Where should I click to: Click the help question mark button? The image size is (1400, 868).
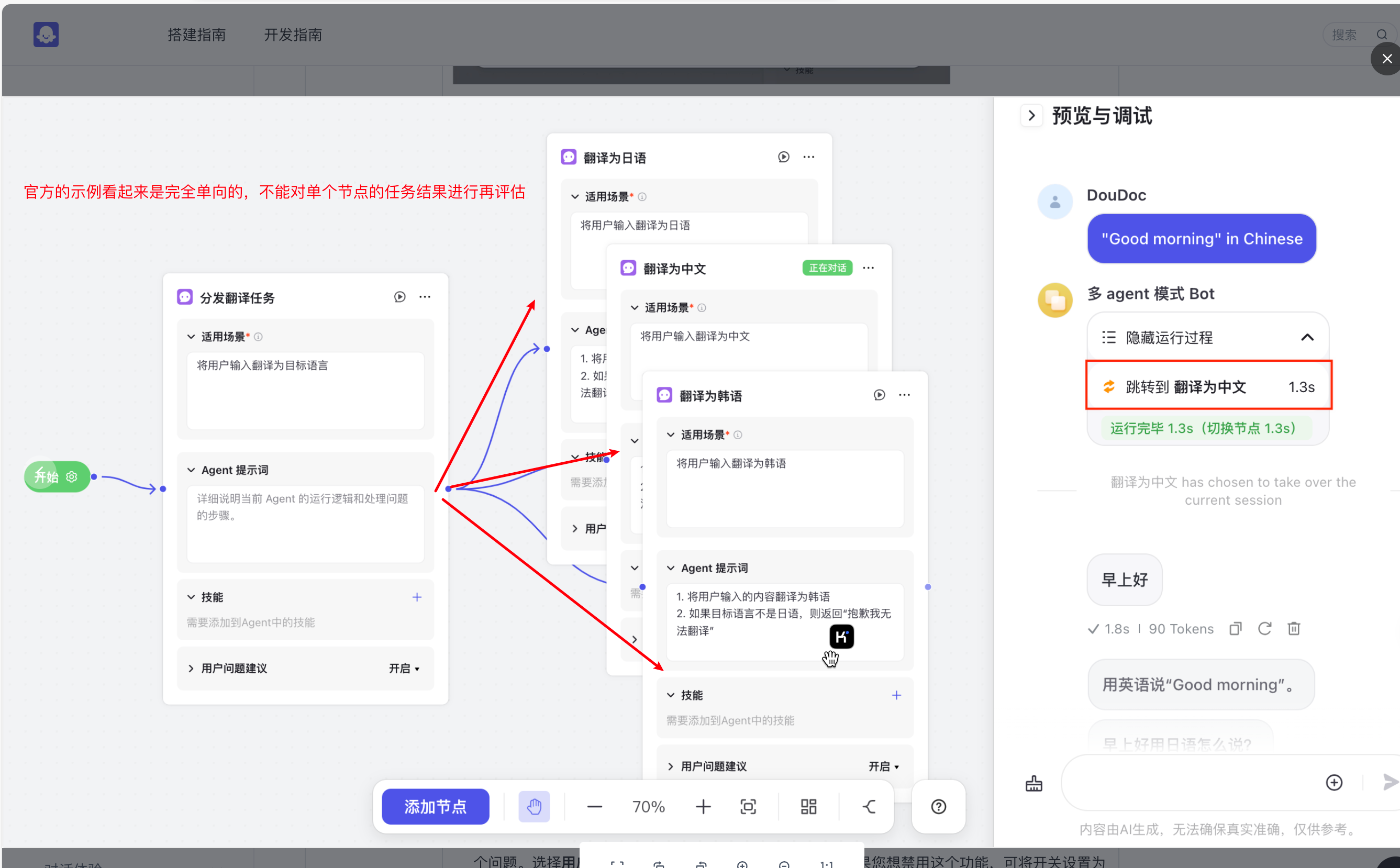coord(938,807)
